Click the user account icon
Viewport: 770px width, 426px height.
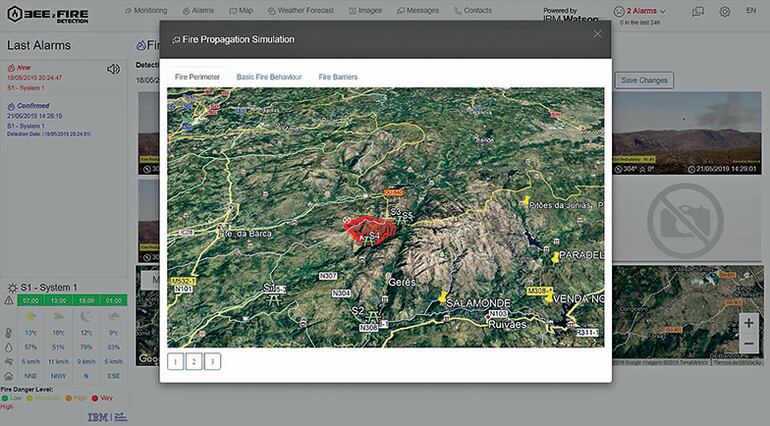[697, 11]
